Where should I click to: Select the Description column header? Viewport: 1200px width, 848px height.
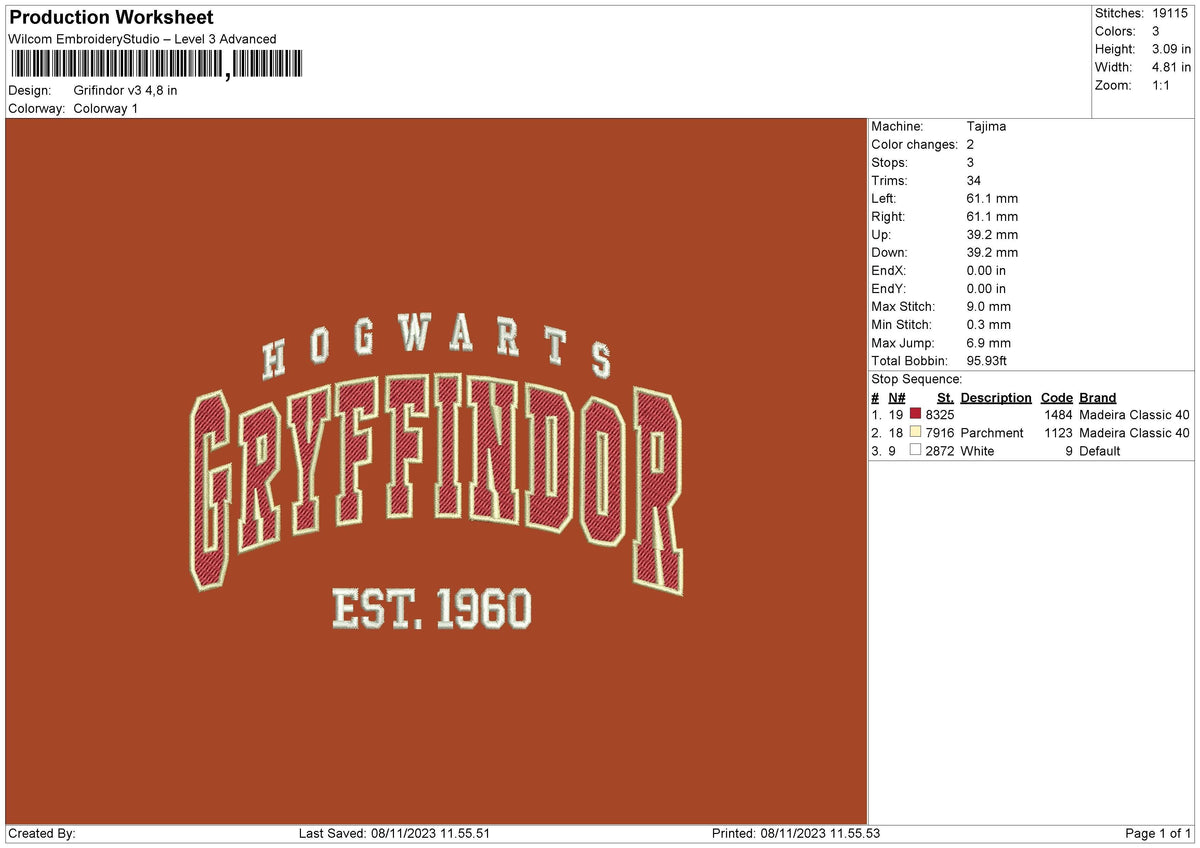(996, 398)
